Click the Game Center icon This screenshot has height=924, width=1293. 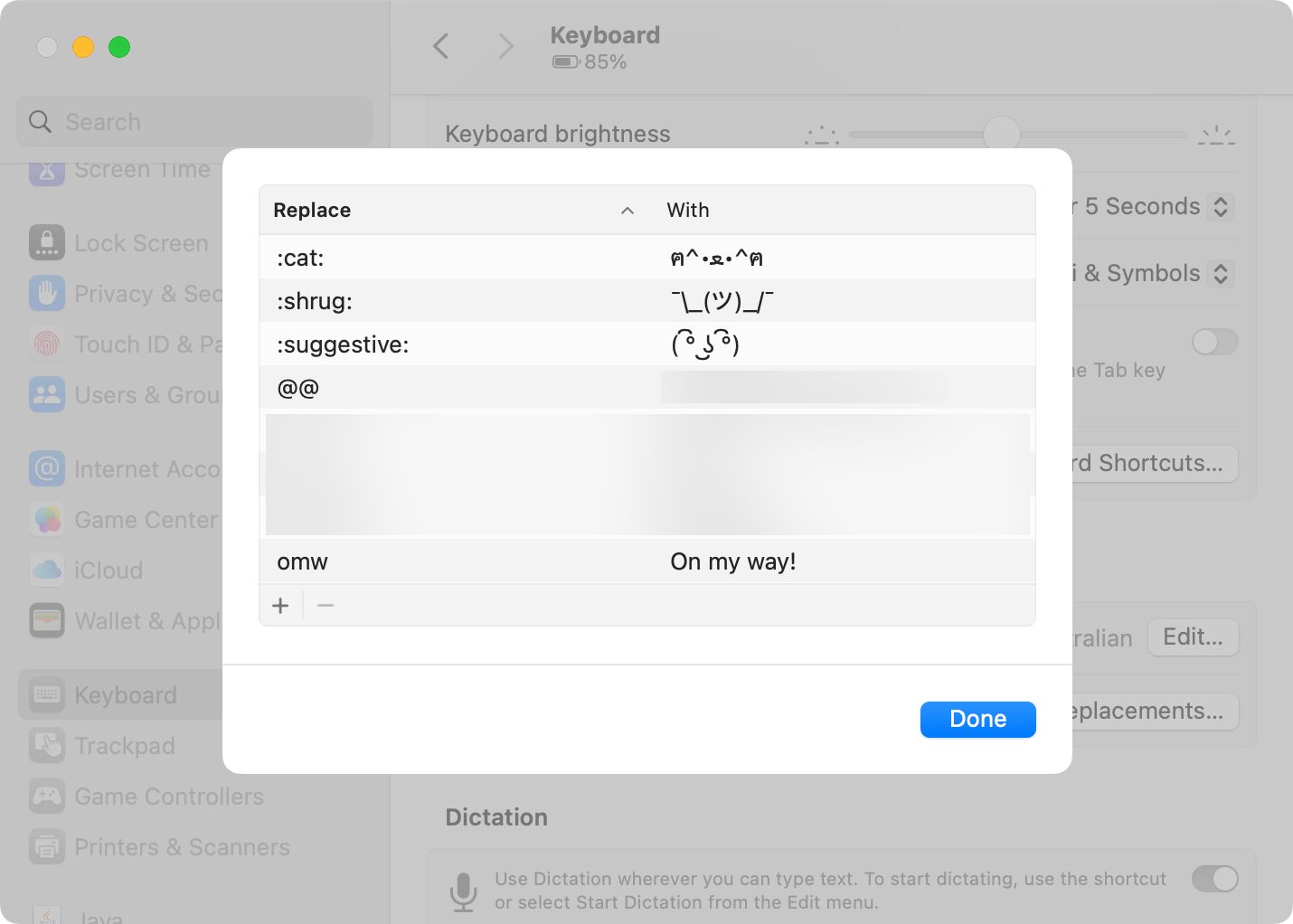pyautogui.click(x=47, y=520)
